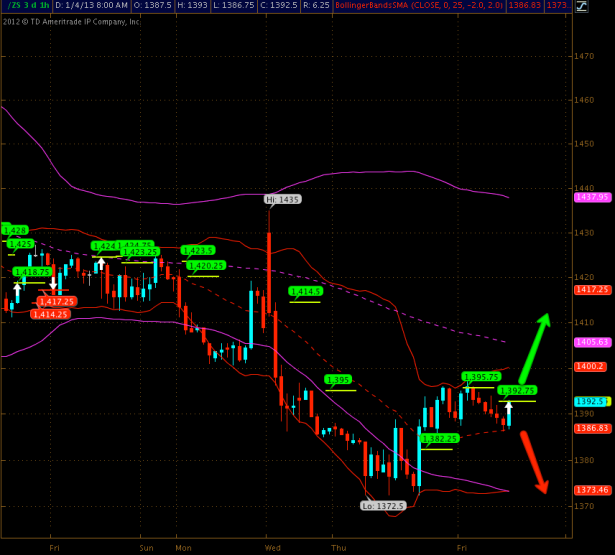Click the green 1,395.75 signal label
615x555 pixels.
480,376
